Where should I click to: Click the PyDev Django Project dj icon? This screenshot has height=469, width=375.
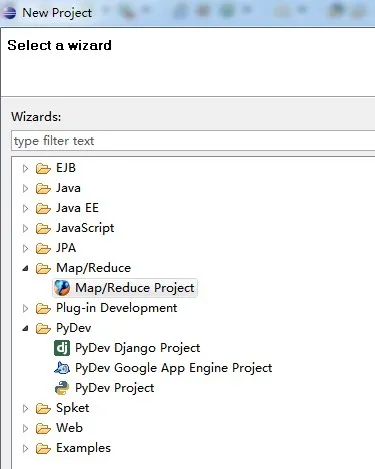tap(62, 348)
